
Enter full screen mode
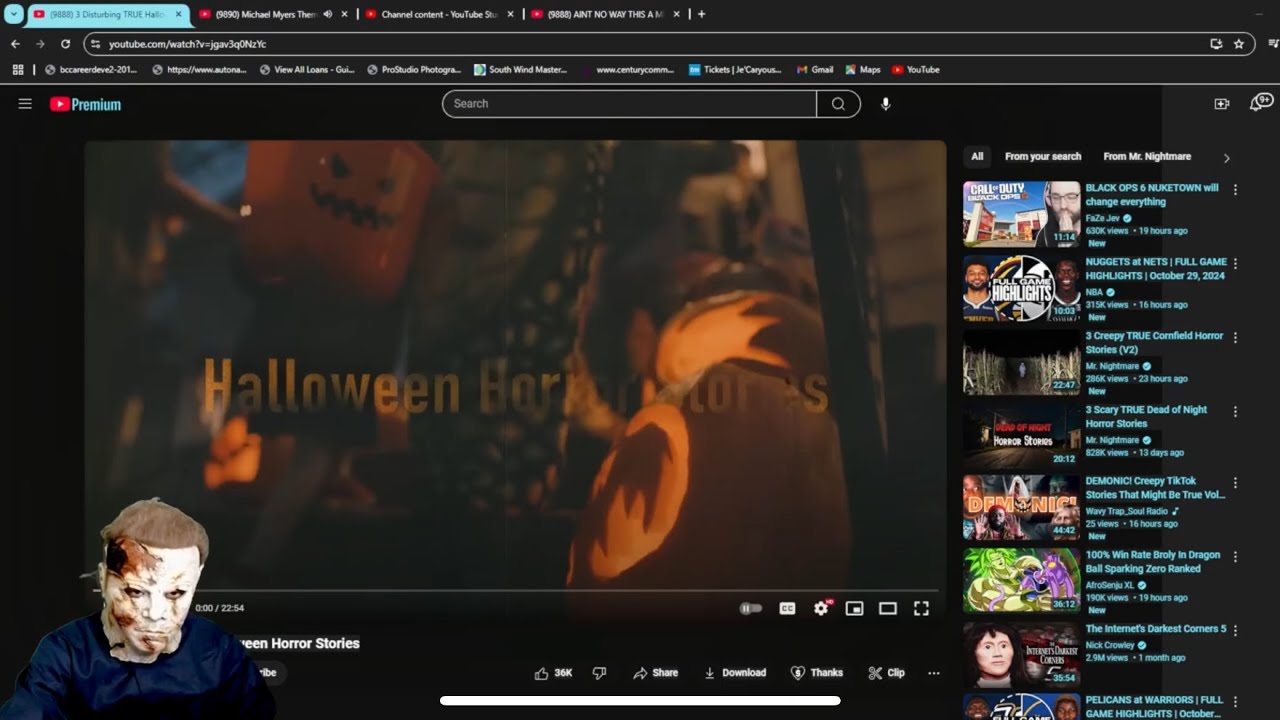pos(922,608)
